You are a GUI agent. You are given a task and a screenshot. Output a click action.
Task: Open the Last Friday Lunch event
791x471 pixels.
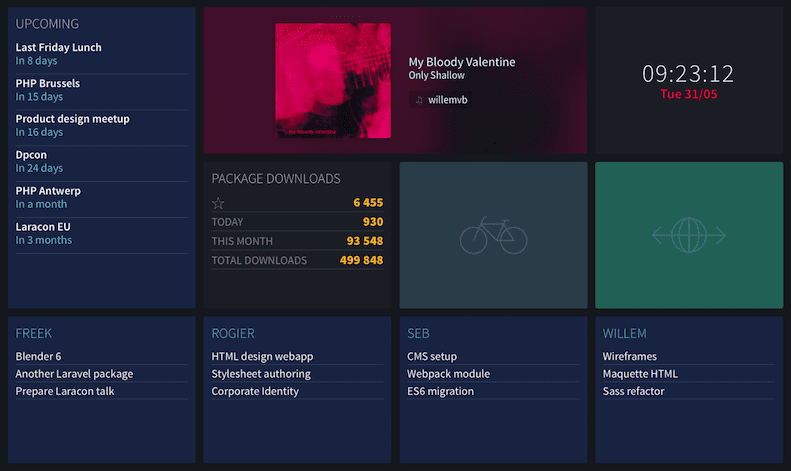(x=59, y=47)
